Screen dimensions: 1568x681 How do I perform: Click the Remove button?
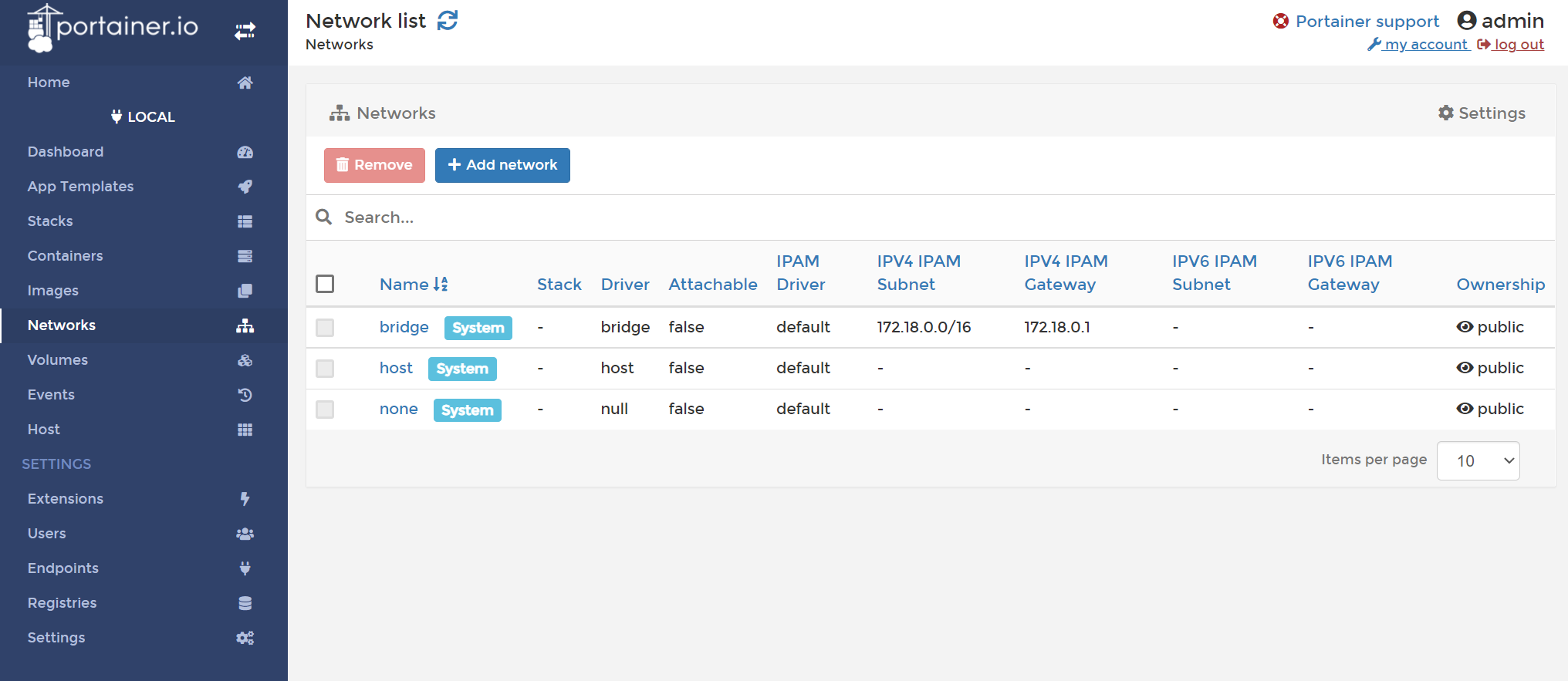coord(374,165)
